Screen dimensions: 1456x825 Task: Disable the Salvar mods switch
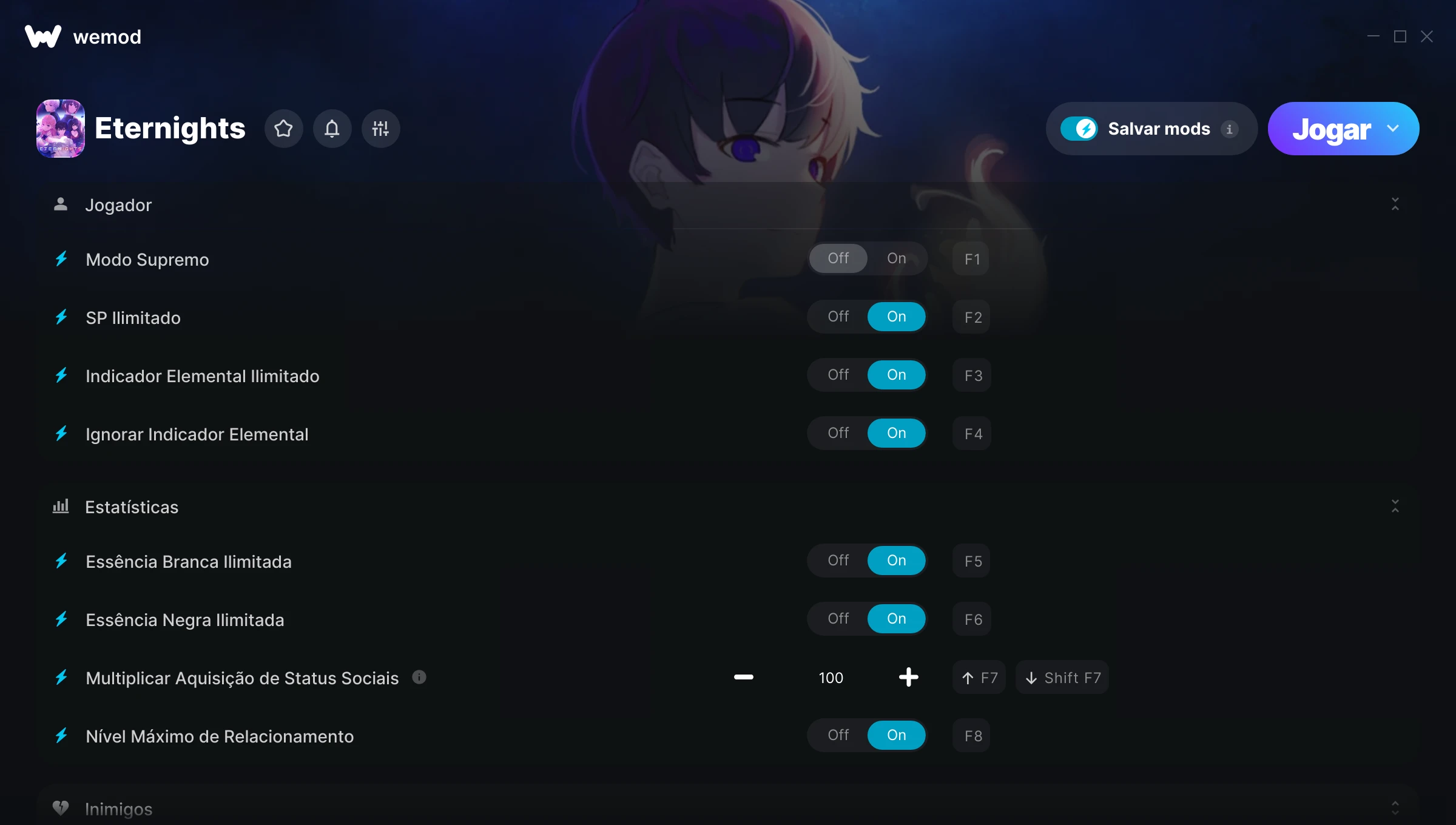[1079, 129]
